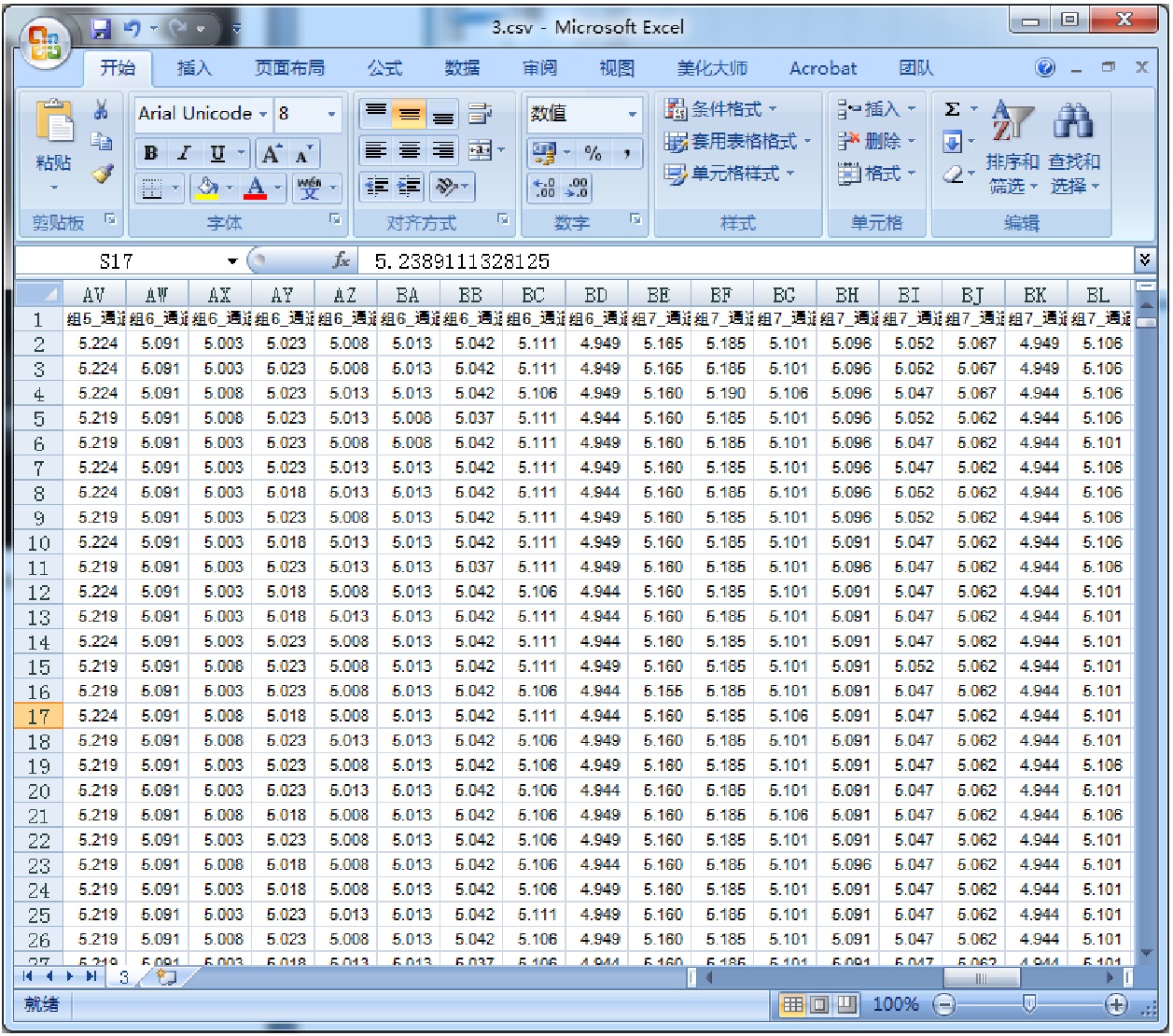This screenshot has height=1036, width=1173.
Task: Decrease font size with the small A icon
Action: 301,154
